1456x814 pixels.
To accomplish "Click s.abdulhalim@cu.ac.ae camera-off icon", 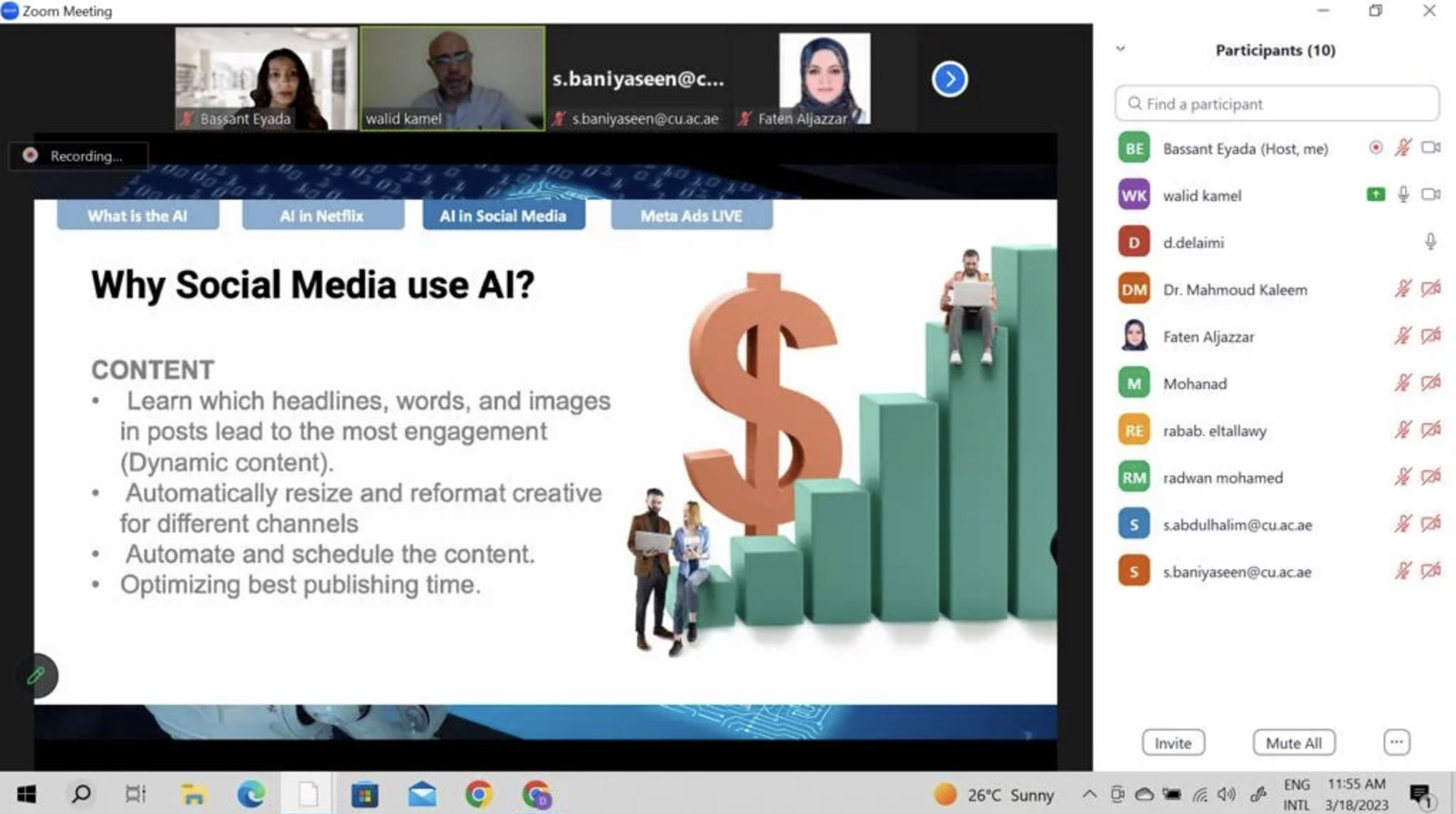I will click(x=1431, y=524).
